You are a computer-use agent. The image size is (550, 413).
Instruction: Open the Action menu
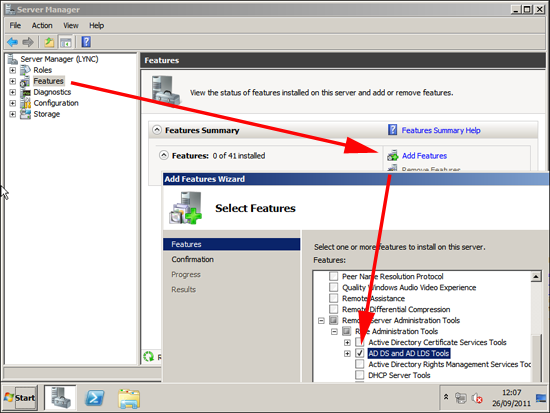[42, 25]
